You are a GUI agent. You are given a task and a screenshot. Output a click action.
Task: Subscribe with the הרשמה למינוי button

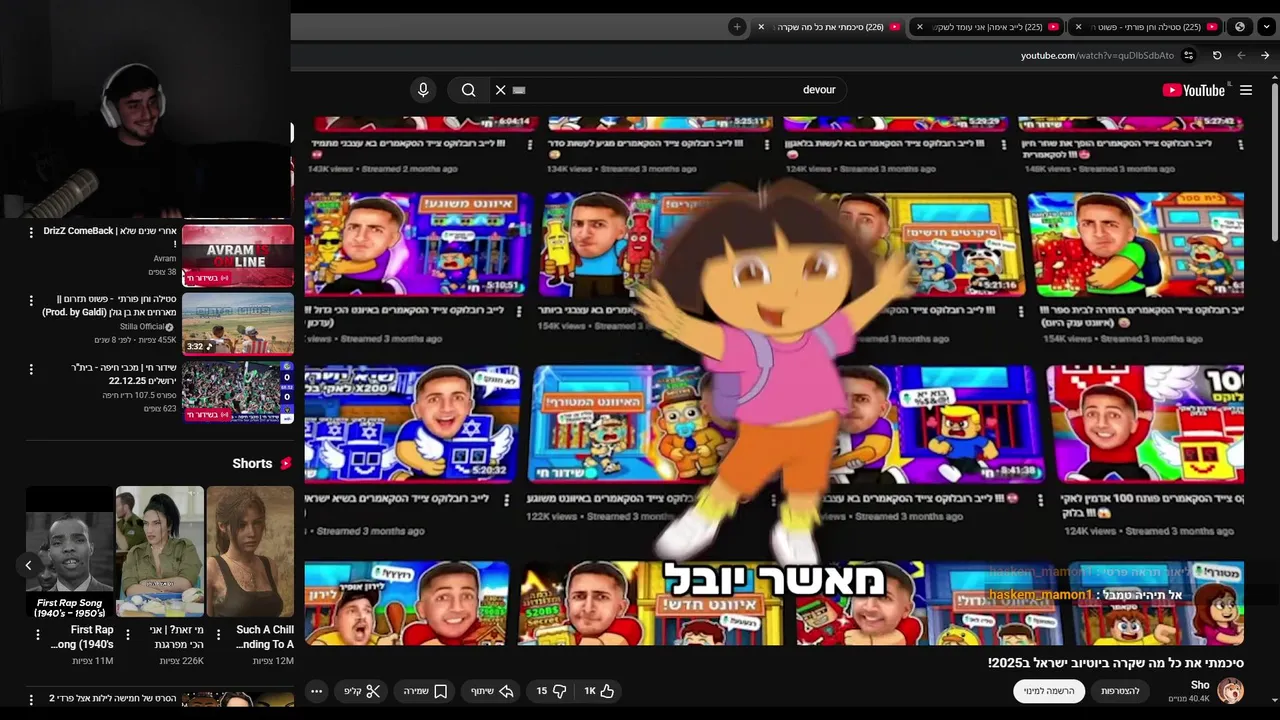1048,691
